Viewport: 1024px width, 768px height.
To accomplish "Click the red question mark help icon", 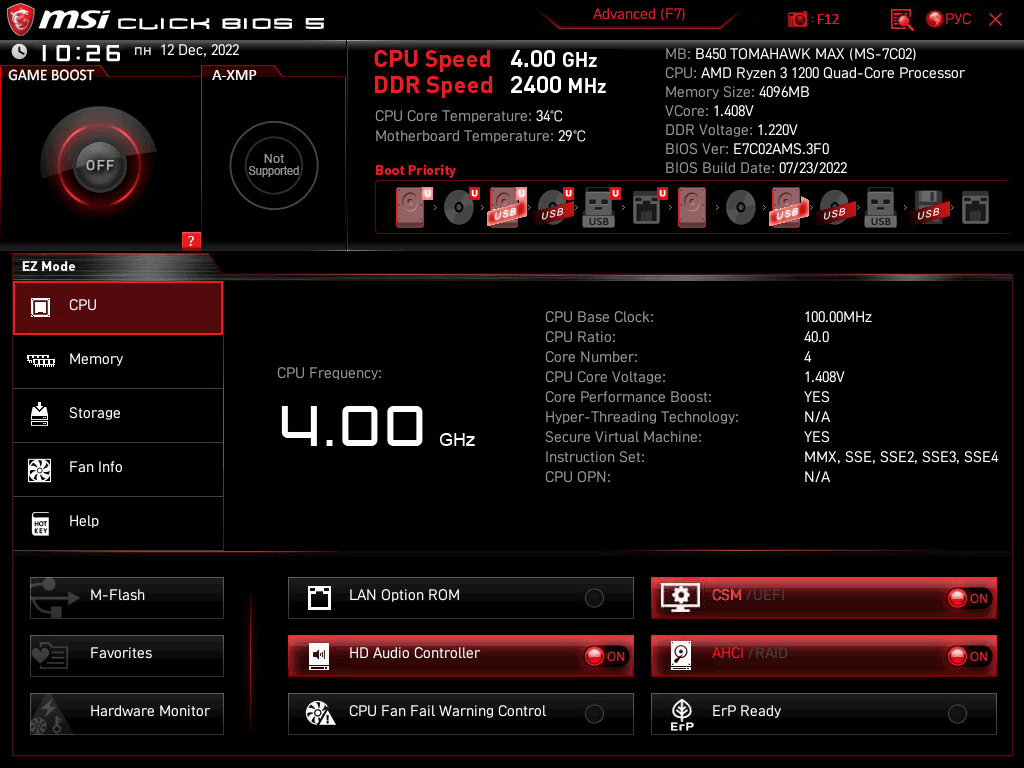I will tap(191, 240).
